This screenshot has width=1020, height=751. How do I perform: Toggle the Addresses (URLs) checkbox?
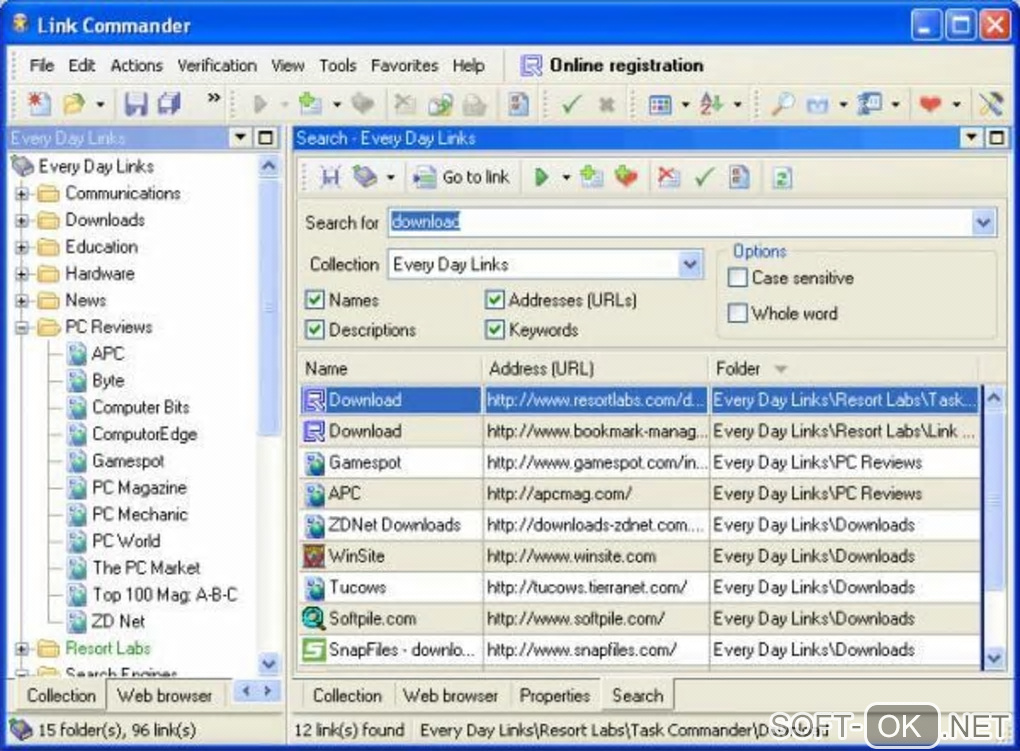494,300
